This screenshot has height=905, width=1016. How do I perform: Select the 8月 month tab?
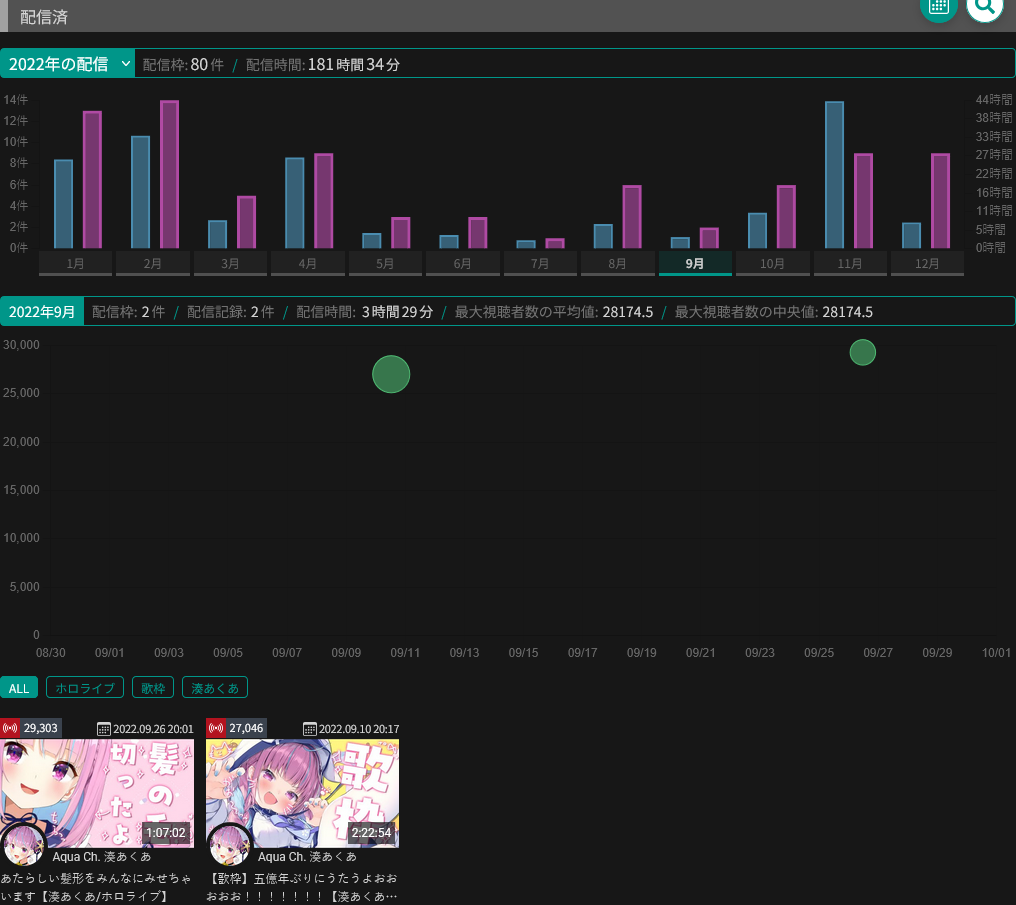click(617, 264)
